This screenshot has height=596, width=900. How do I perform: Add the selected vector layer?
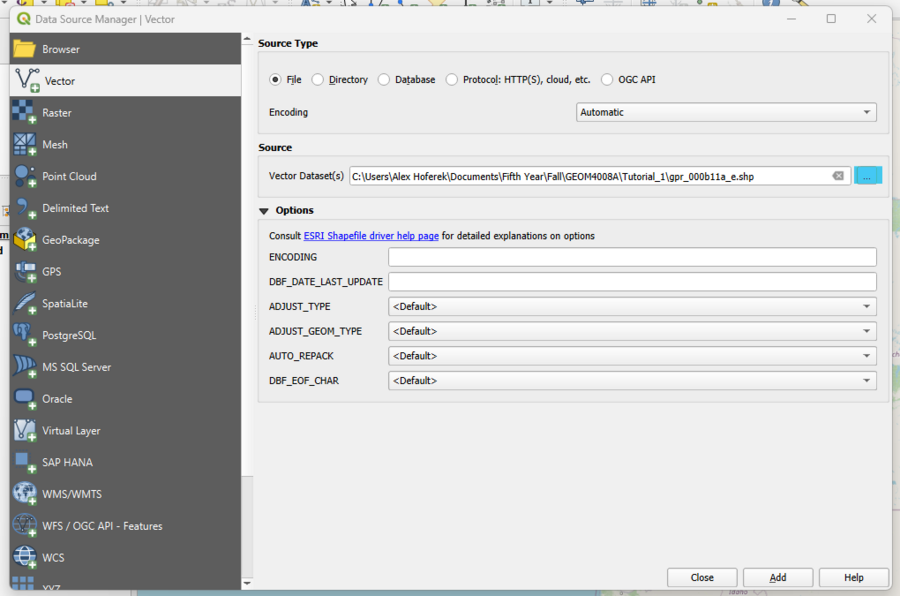pos(777,577)
